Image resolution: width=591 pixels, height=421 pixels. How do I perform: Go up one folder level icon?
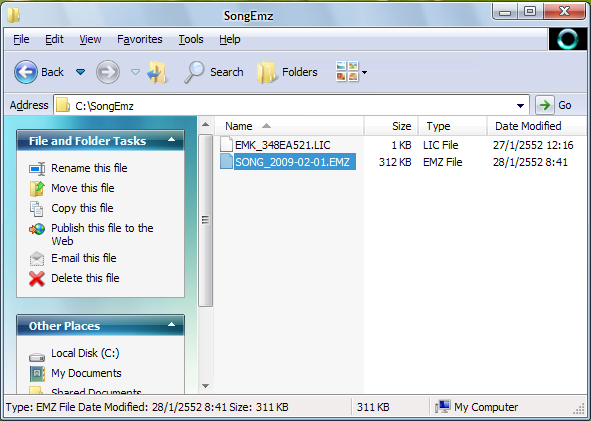tap(157, 72)
